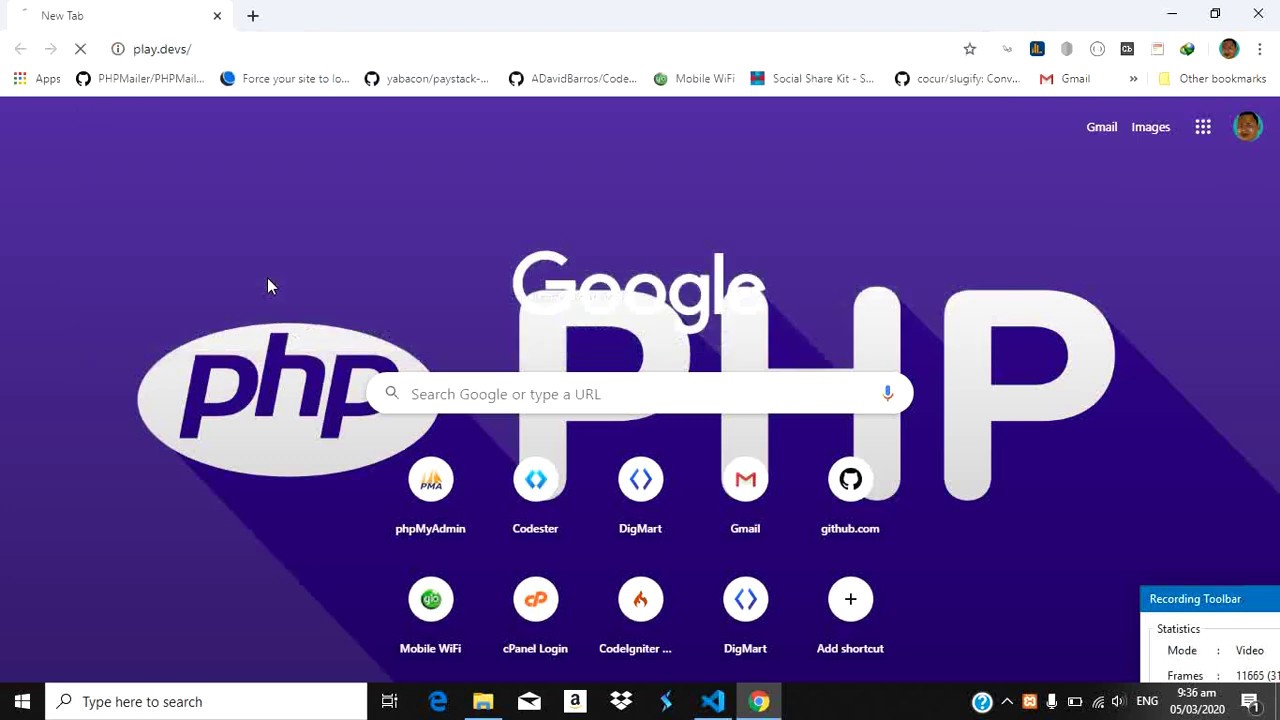Open the Windows Start menu
This screenshot has height=720, width=1280.
click(x=23, y=702)
